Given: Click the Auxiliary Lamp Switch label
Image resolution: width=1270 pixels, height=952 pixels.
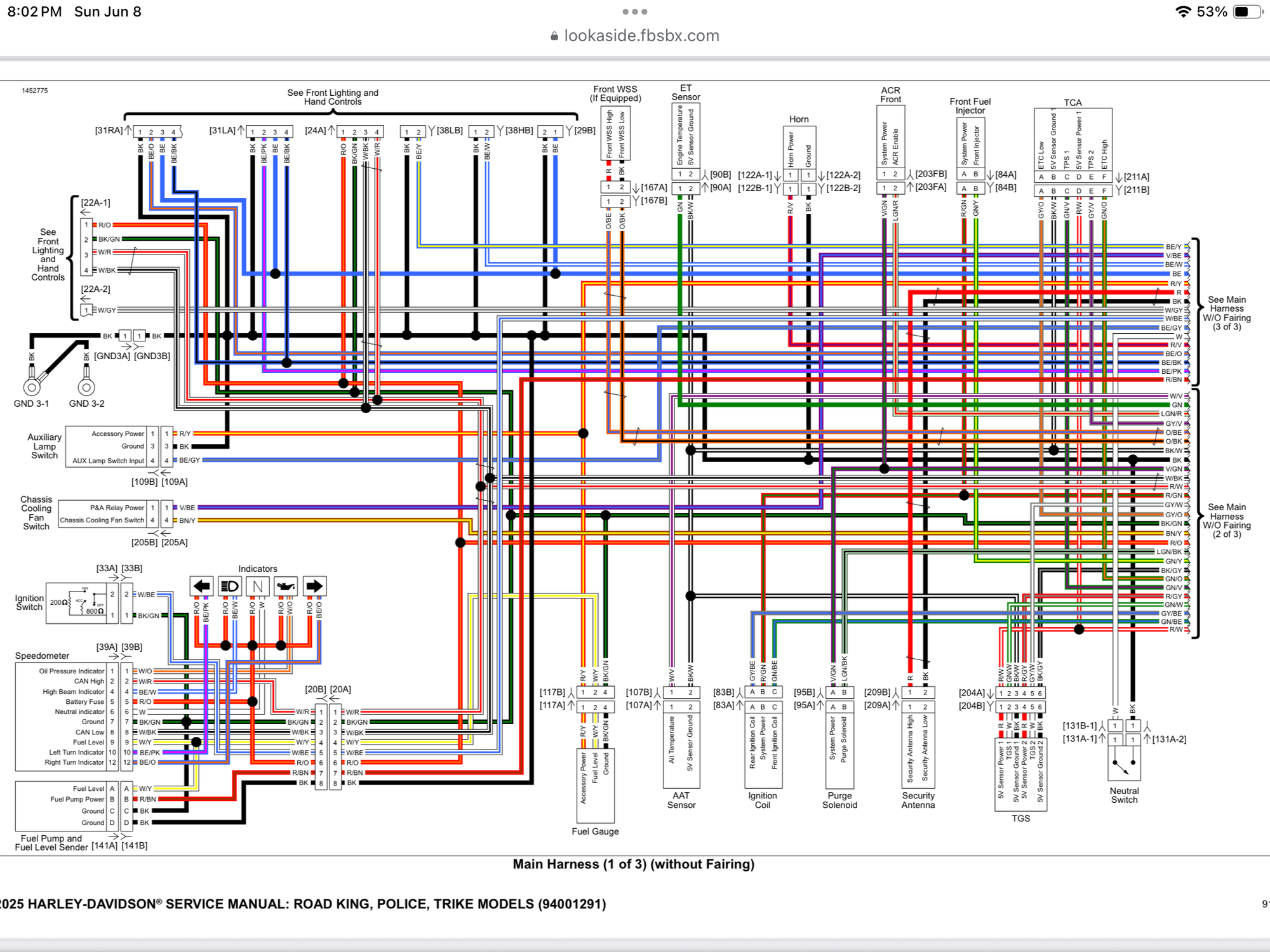Looking at the screenshot, I should tap(44, 446).
